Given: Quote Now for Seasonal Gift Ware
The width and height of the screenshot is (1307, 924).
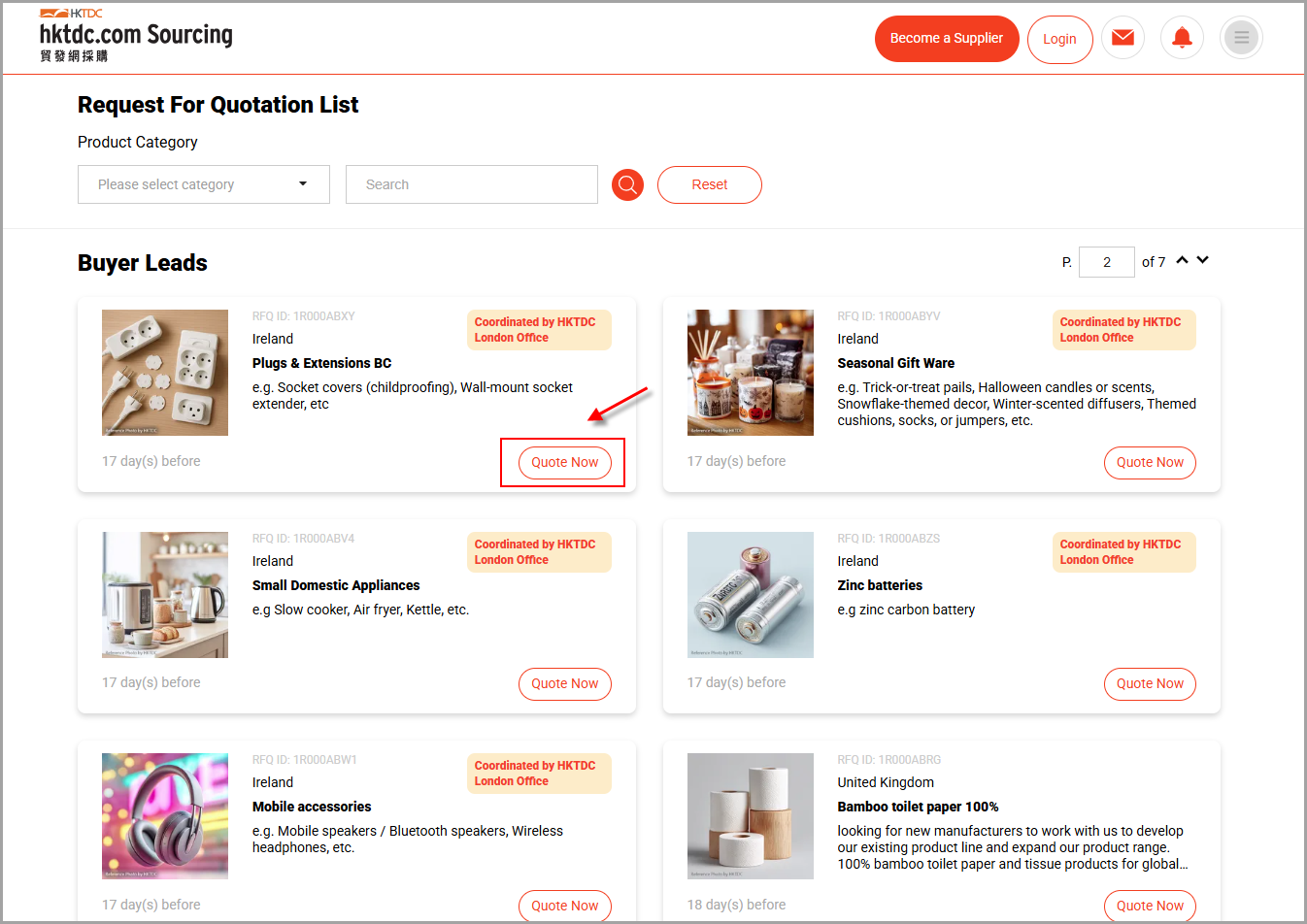Looking at the screenshot, I should 1150,462.
